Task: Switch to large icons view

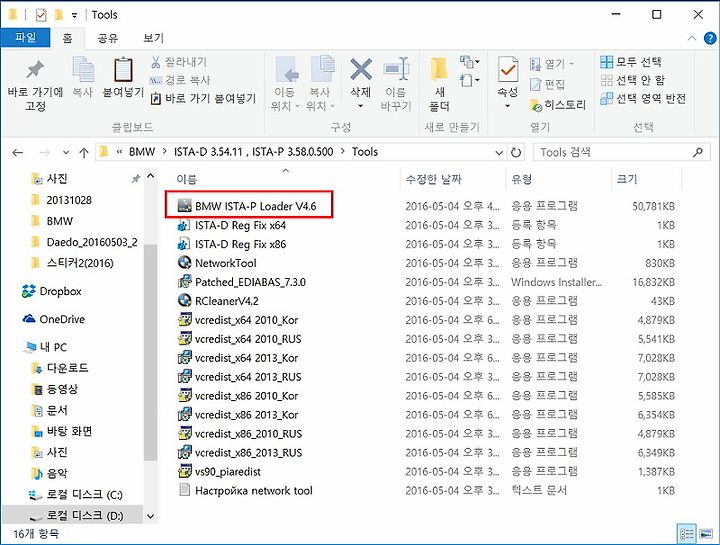Action: tap(706, 534)
